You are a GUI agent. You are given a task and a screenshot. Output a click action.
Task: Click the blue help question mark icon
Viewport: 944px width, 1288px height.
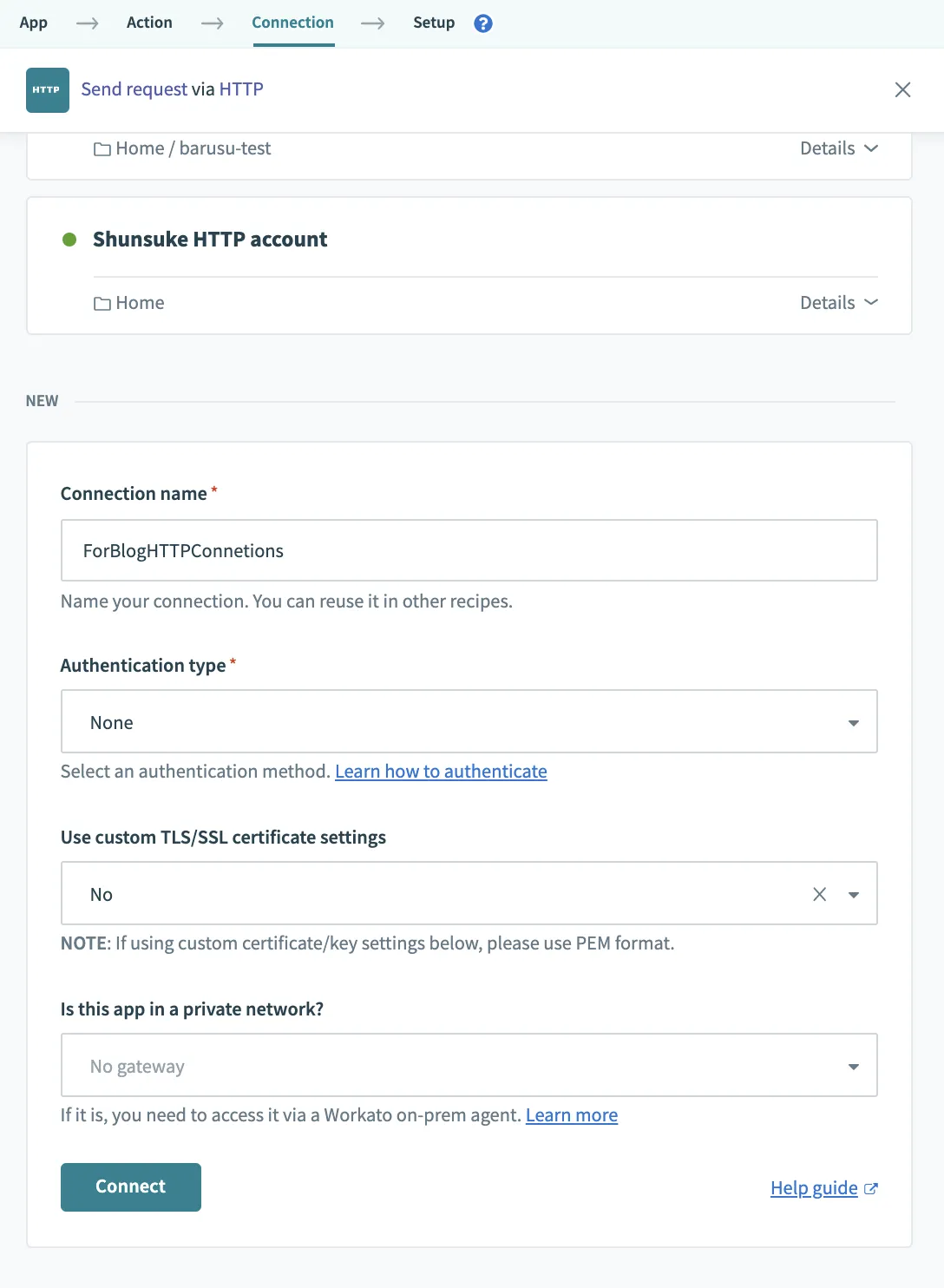tap(483, 23)
